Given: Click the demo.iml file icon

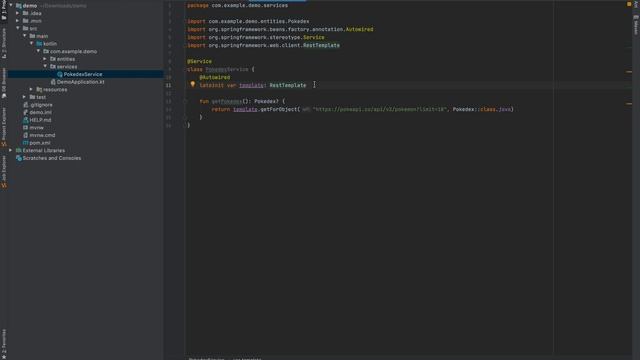Looking at the screenshot, I should pyautogui.click(x=25, y=112).
